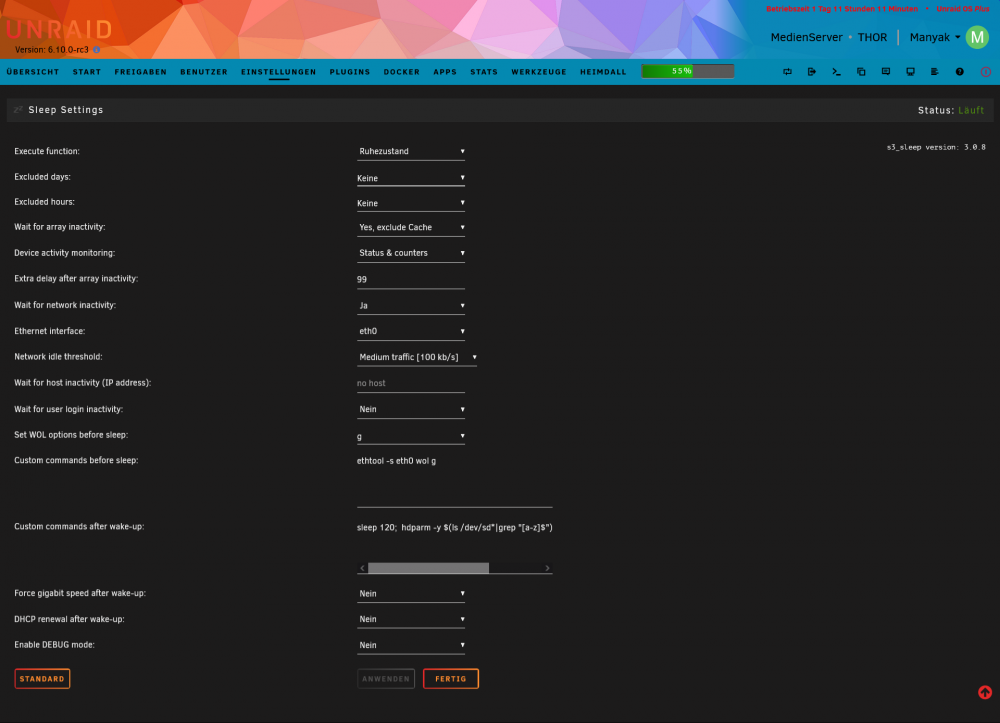Image resolution: width=1000 pixels, height=723 pixels.
Task: Go to the Stats tab
Action: coord(484,72)
